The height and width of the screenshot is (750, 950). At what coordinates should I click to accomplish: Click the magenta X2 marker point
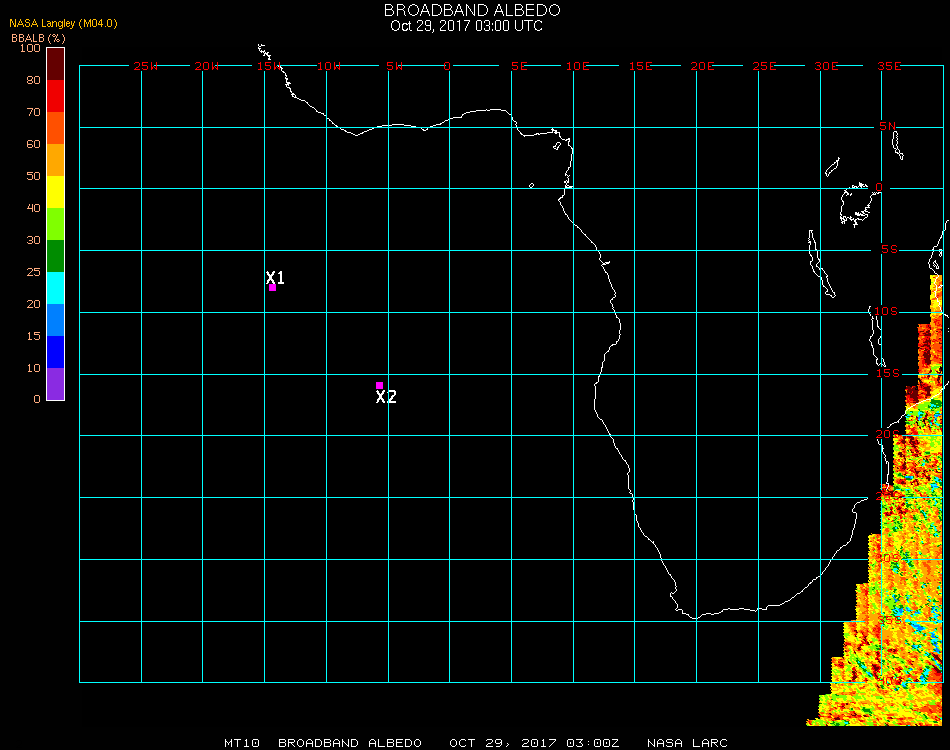379,385
